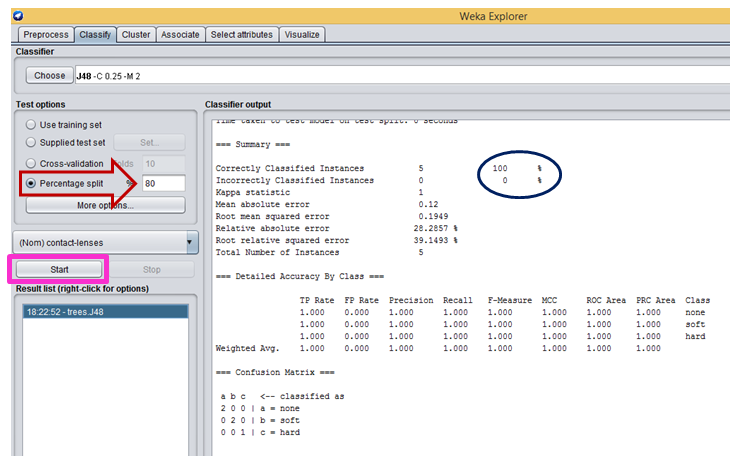
Task: Switch to the Classify tab
Action: (x=95, y=35)
